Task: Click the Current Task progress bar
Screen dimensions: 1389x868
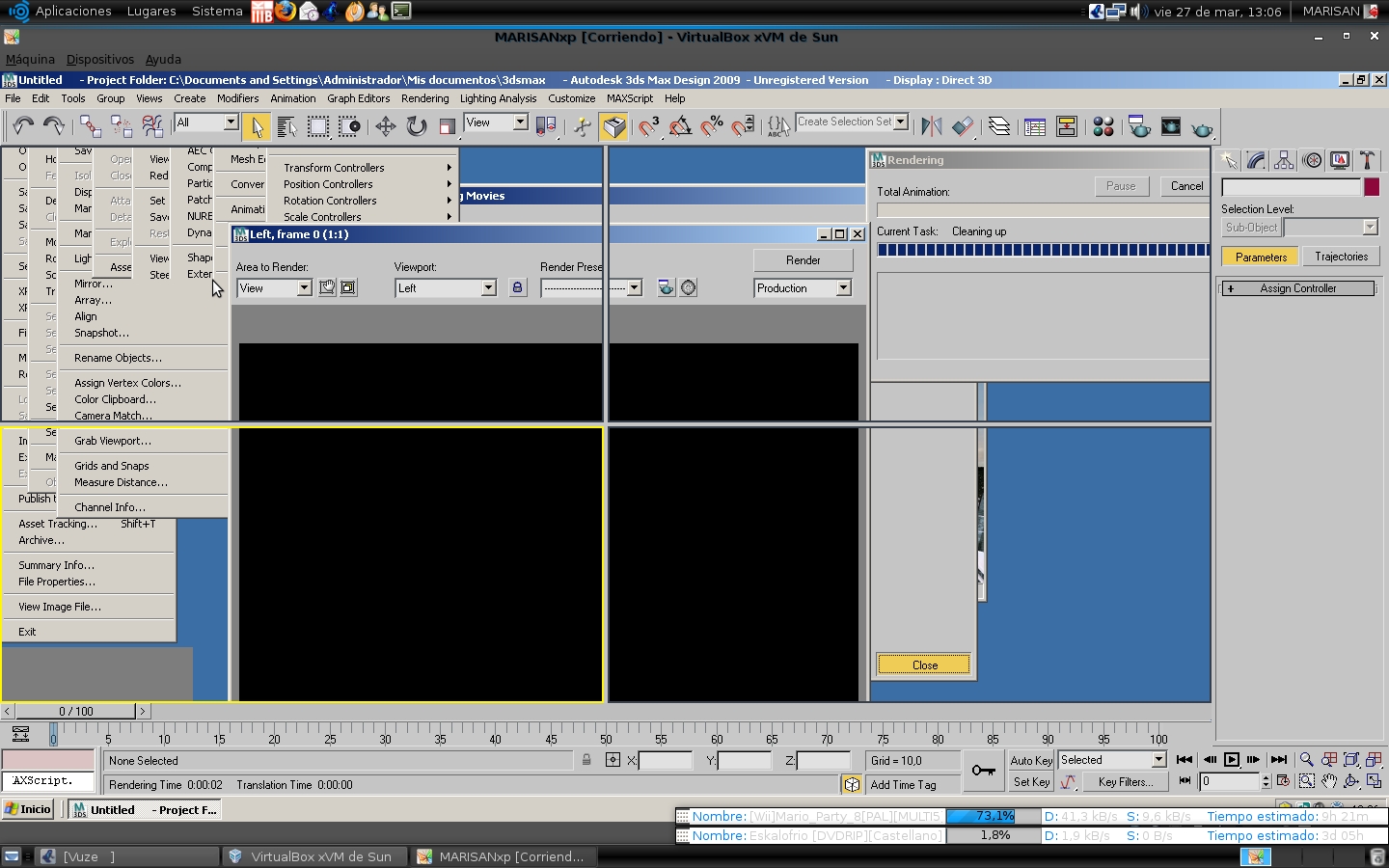Action: pyautogui.click(x=1043, y=250)
